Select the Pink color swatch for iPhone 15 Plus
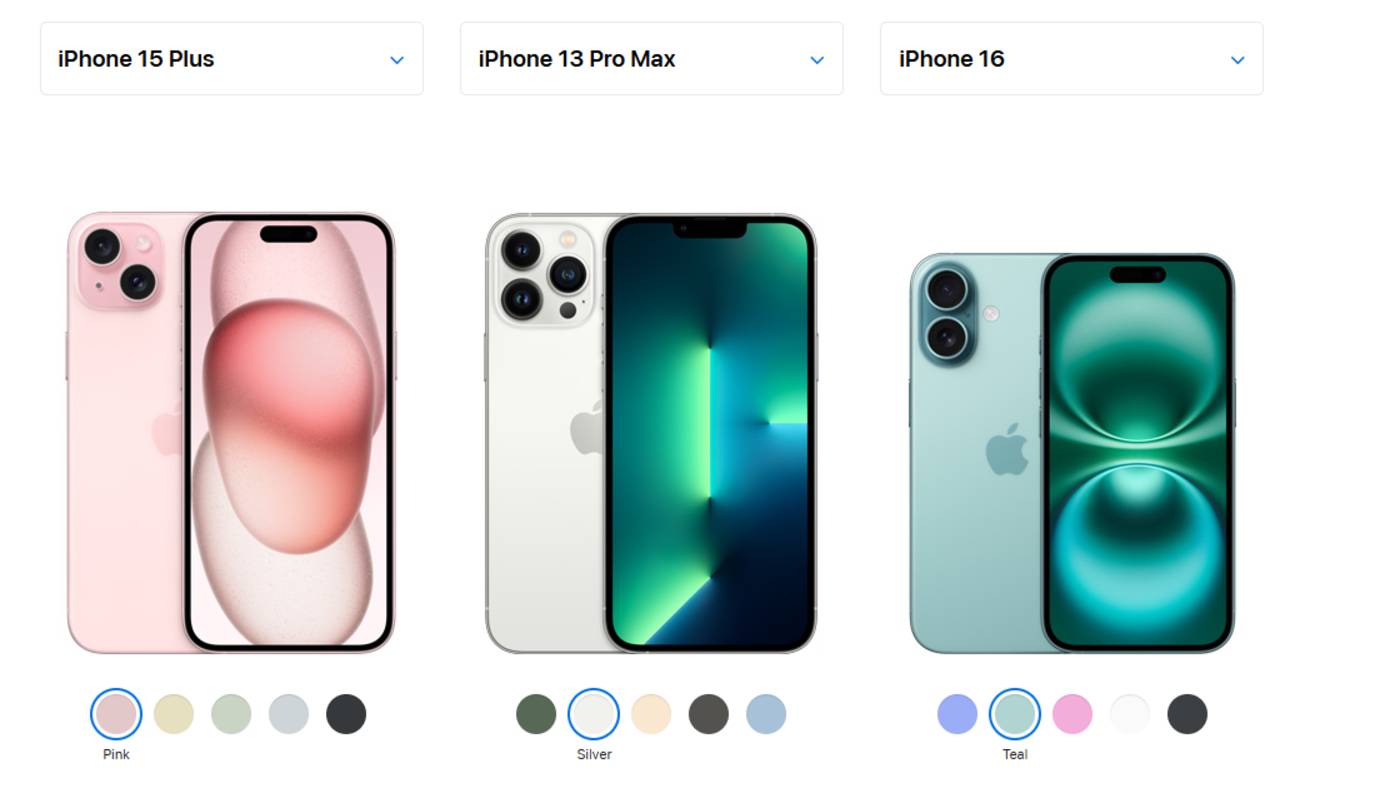The height and width of the screenshot is (785, 1395). [116, 714]
